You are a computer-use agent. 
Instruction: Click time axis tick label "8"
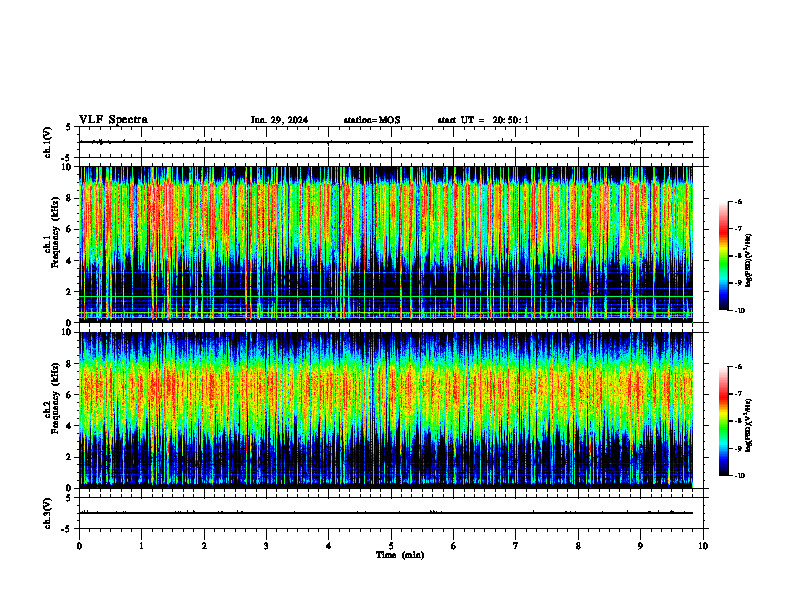[x=578, y=546]
